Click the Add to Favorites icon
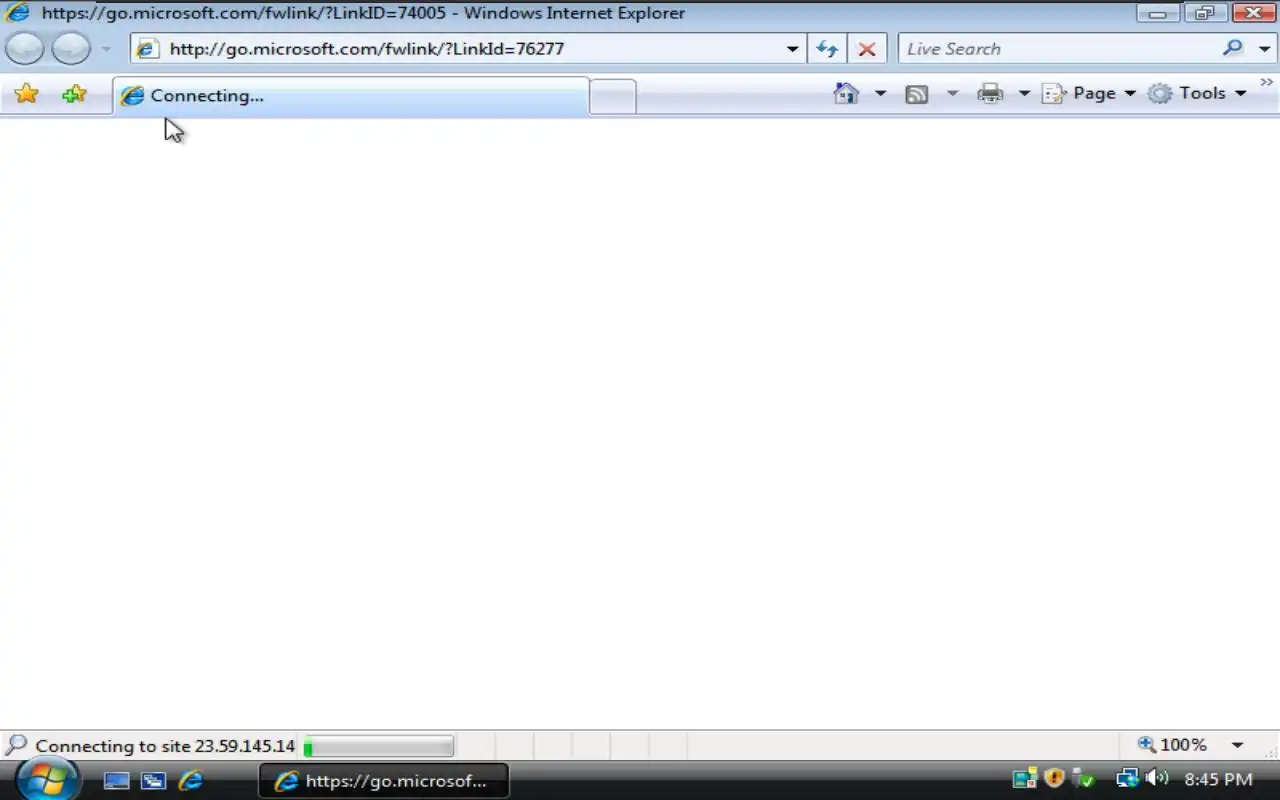 74,94
